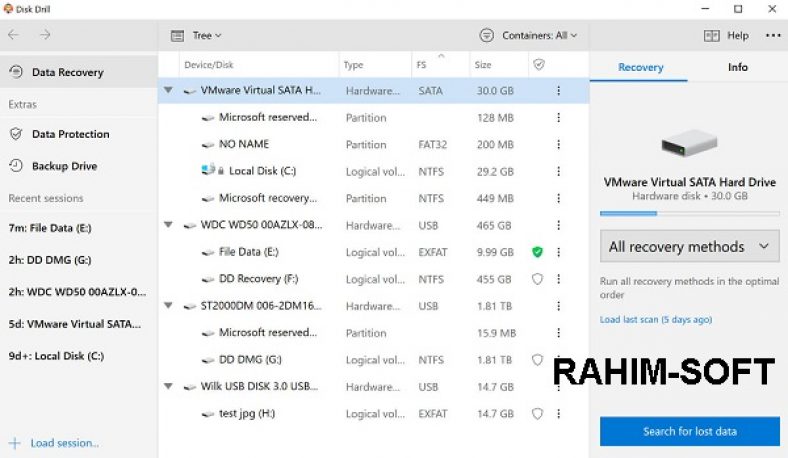Open recent session 2h: DD DMG (G:)
The width and height of the screenshot is (788, 458).
[50, 260]
